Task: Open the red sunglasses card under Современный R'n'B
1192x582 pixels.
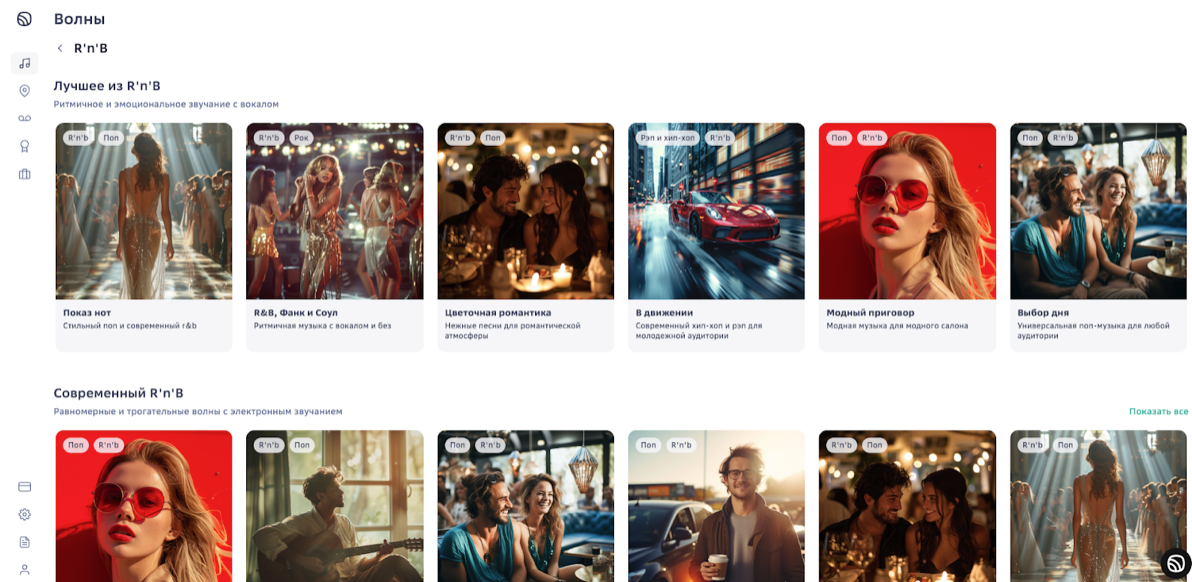Action: [x=144, y=507]
